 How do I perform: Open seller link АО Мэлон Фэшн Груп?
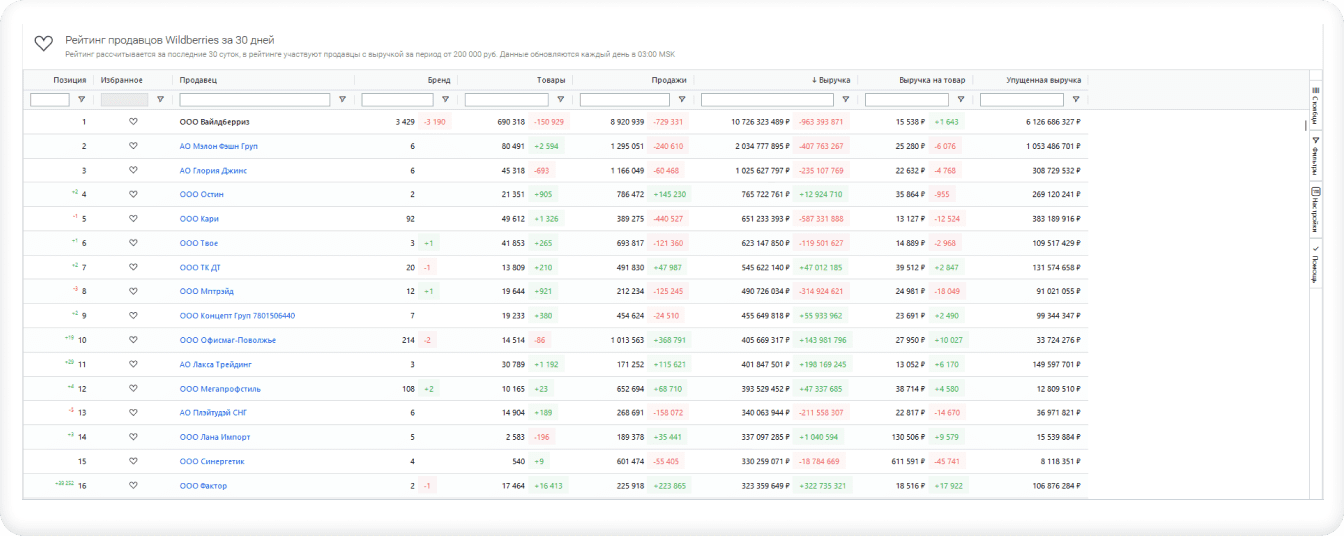pos(218,146)
